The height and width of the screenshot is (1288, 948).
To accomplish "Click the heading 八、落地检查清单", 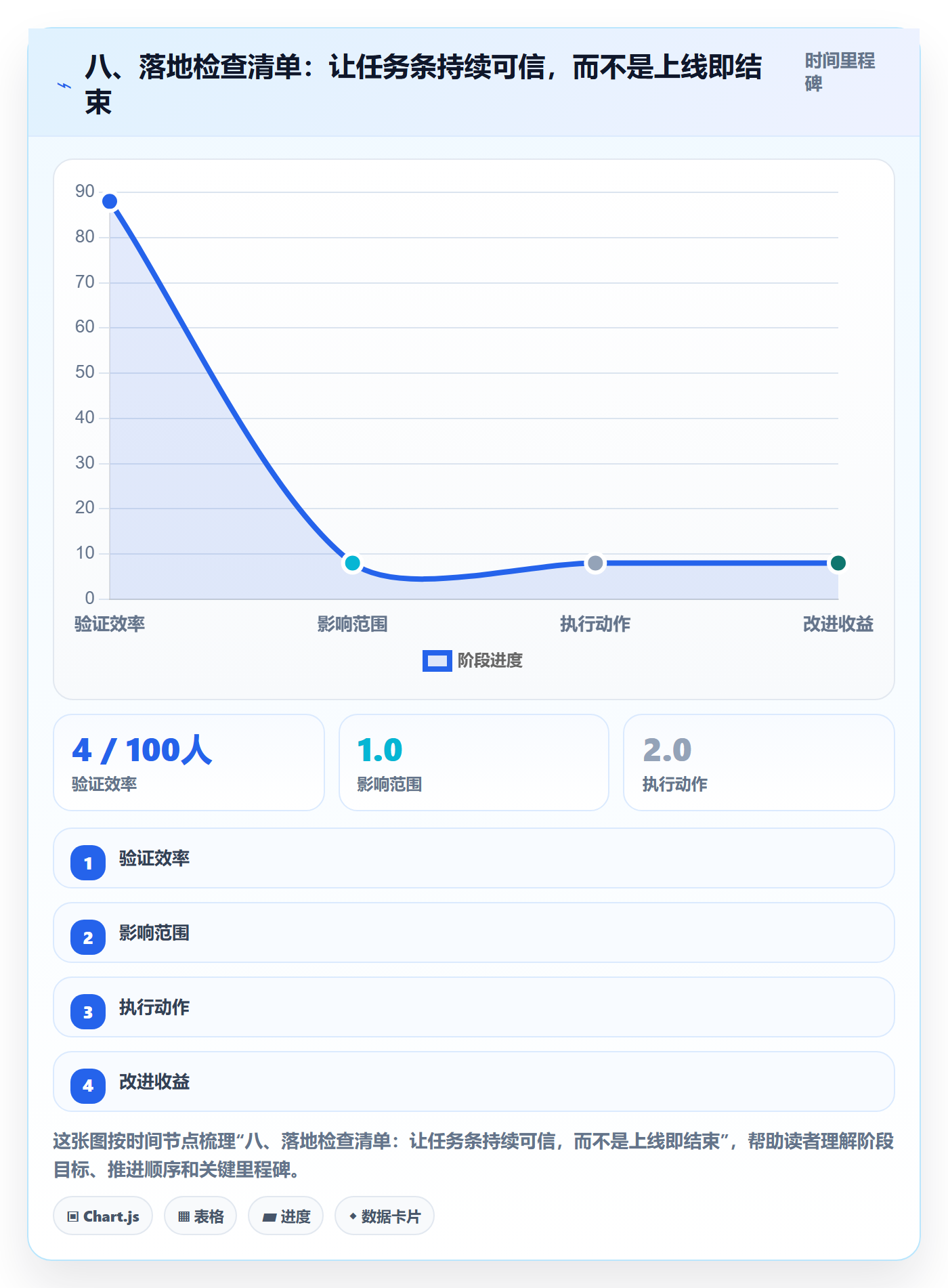I will [x=423, y=85].
